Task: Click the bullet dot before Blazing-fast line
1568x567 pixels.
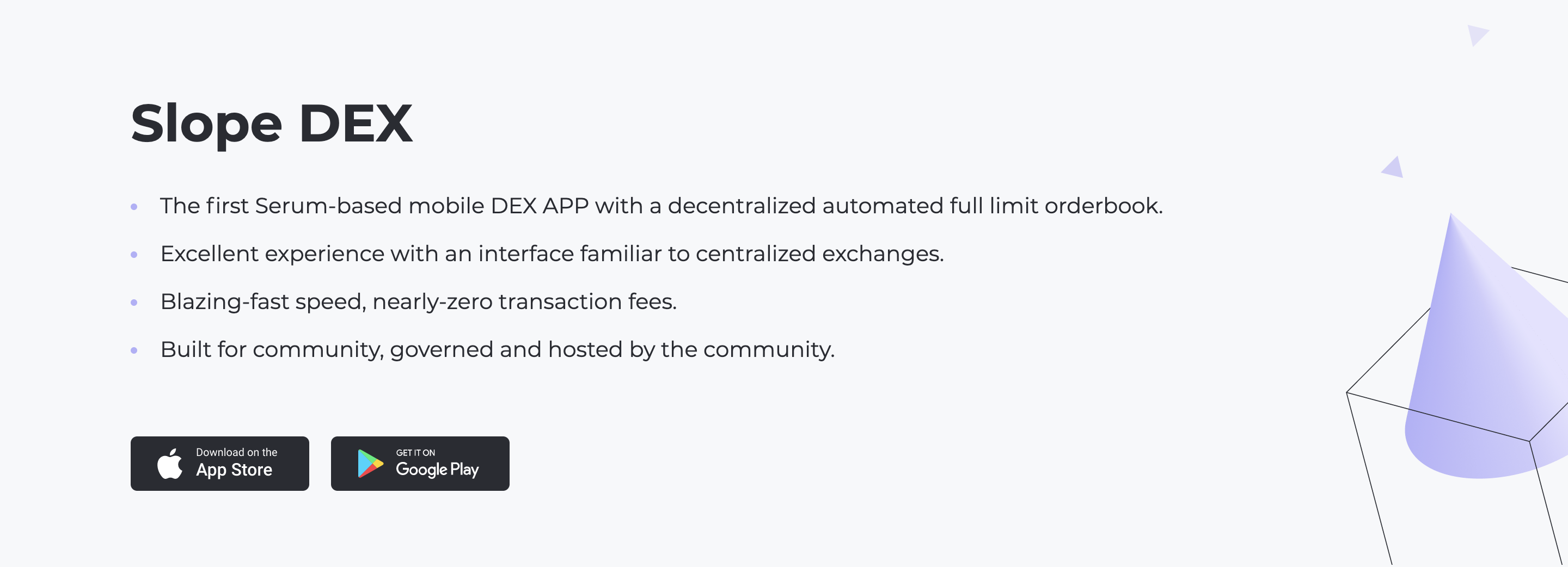Action: point(134,303)
